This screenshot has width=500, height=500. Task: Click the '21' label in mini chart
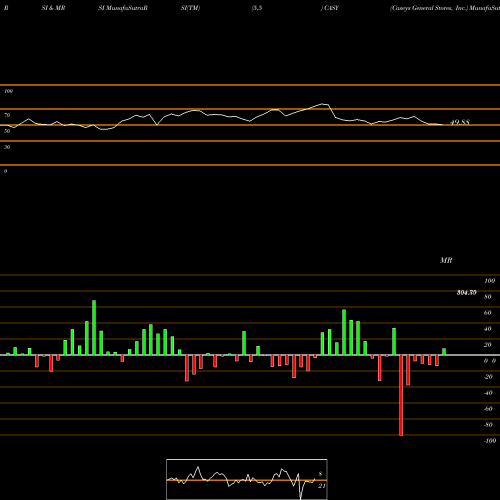[321, 486]
